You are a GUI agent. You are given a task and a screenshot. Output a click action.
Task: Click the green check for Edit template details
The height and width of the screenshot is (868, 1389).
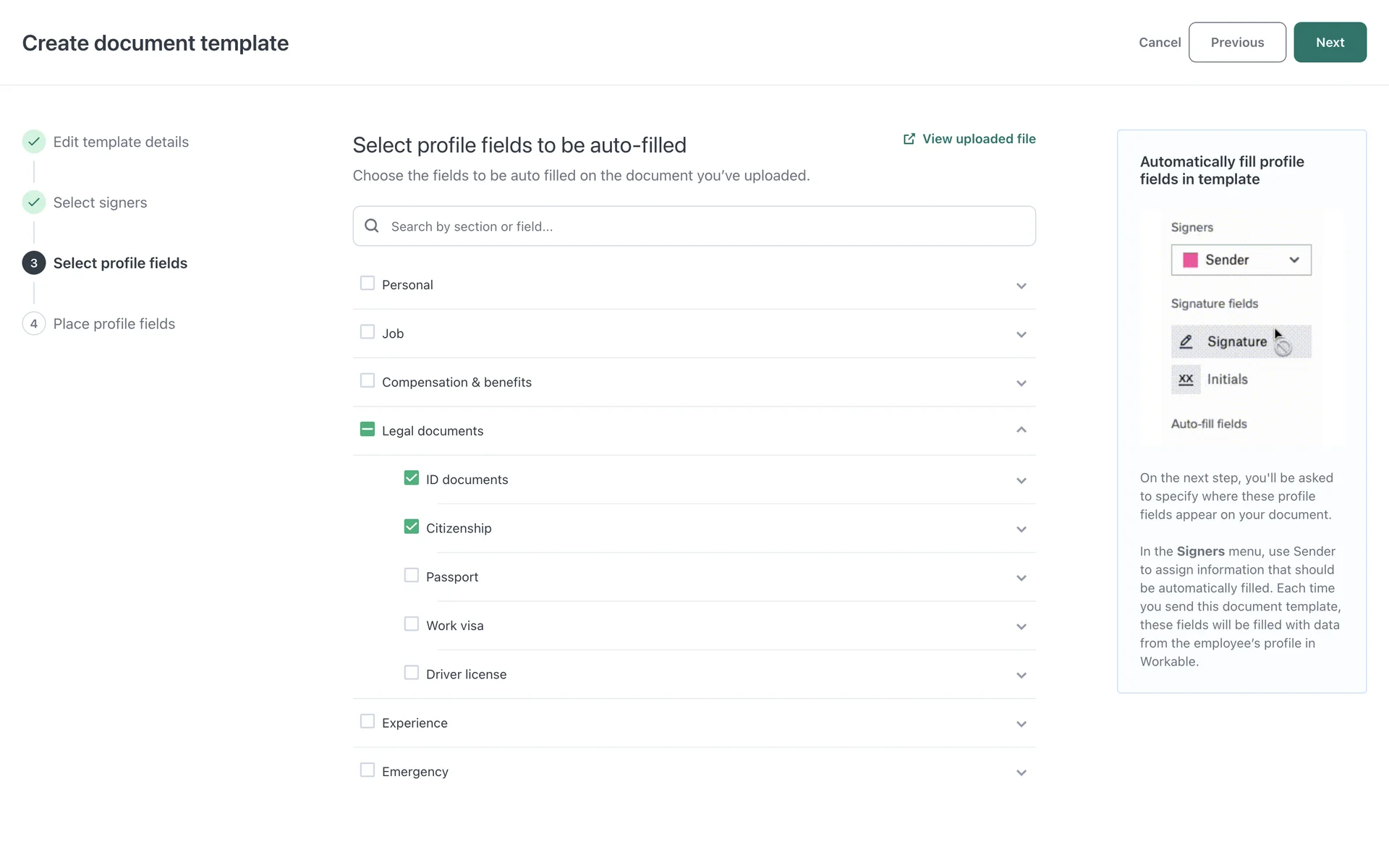click(x=34, y=142)
